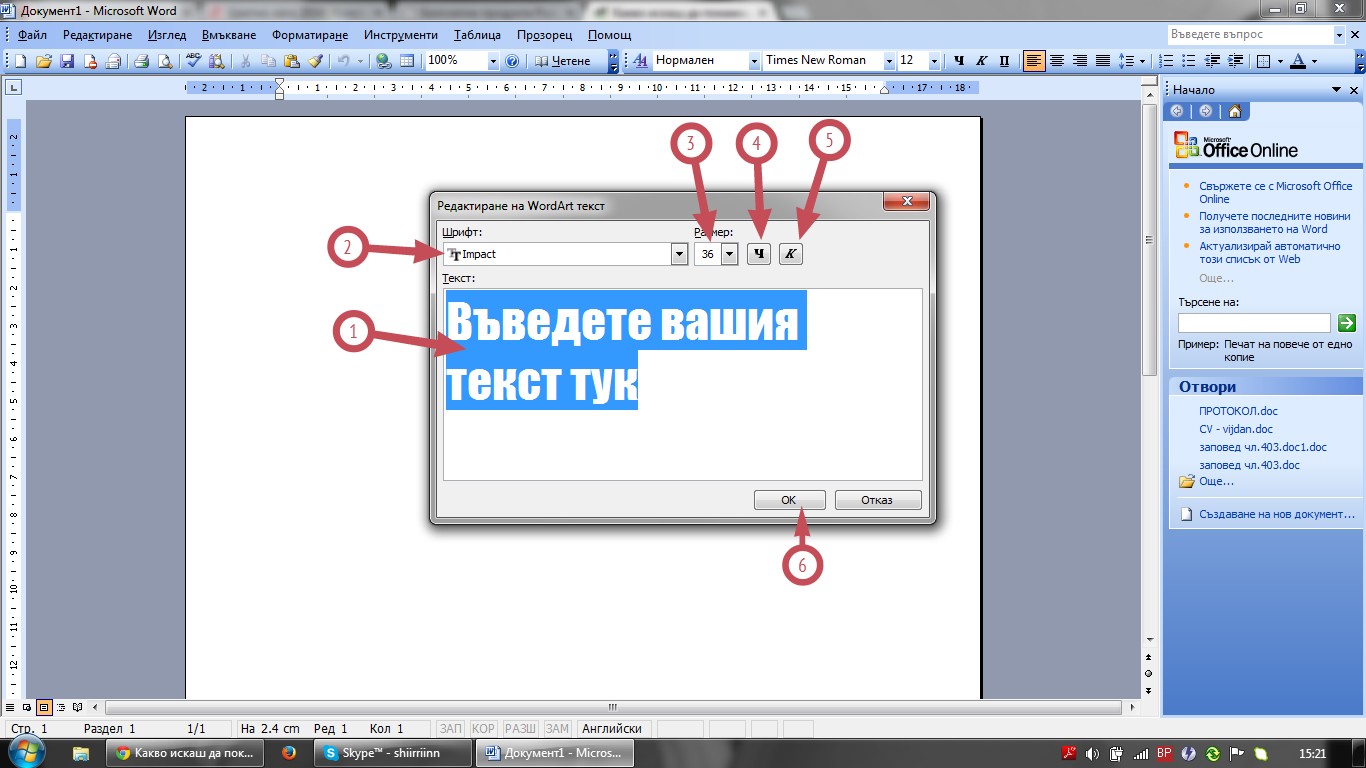Open the Нормален style dropdown
The image size is (1366, 768).
click(754, 61)
